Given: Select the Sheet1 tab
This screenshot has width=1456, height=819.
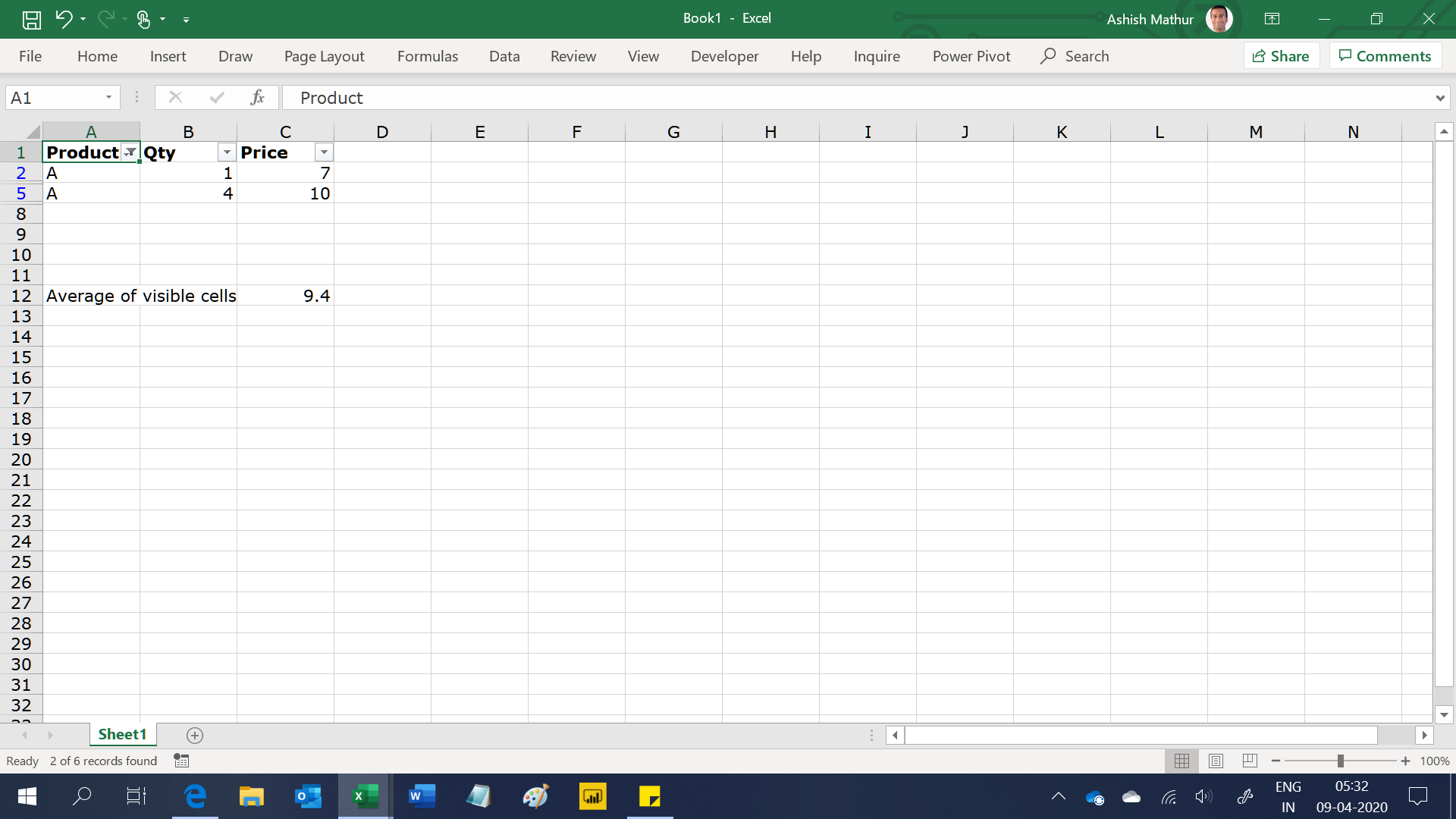Looking at the screenshot, I should click(122, 734).
